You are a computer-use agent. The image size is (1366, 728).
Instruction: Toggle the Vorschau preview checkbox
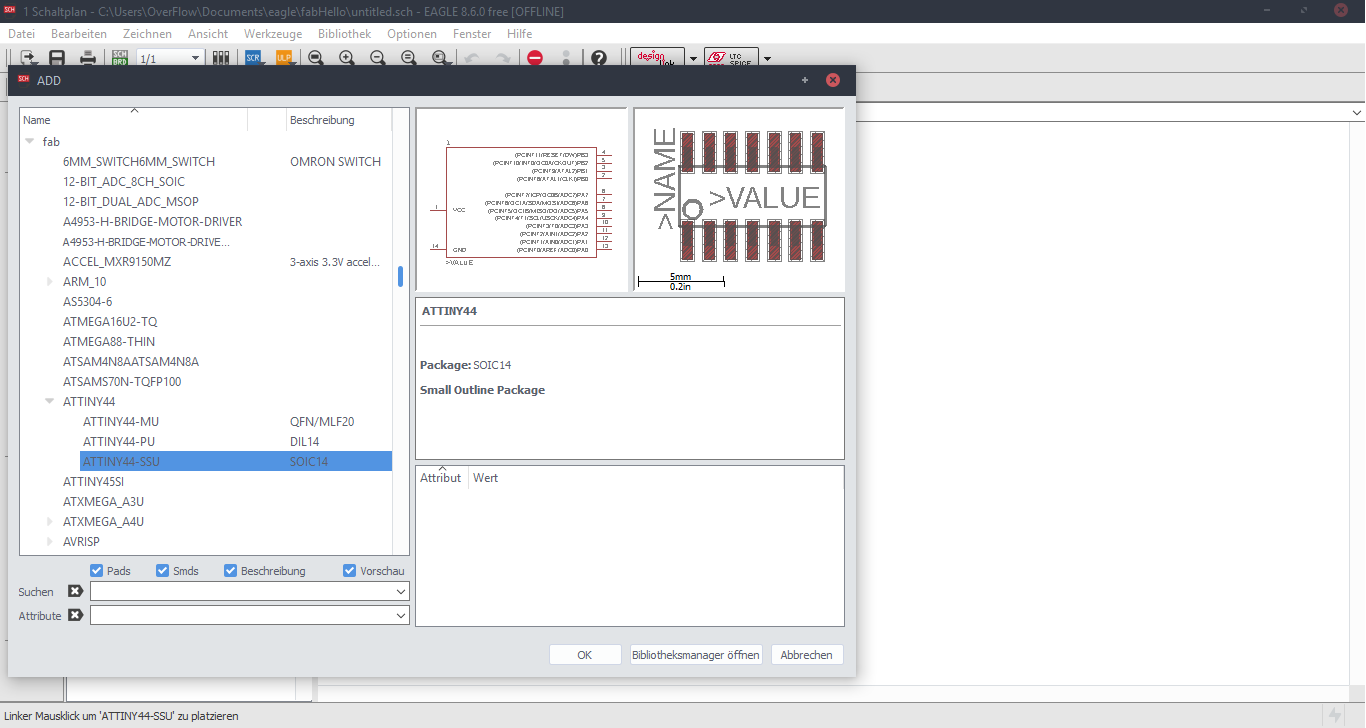(x=350, y=571)
